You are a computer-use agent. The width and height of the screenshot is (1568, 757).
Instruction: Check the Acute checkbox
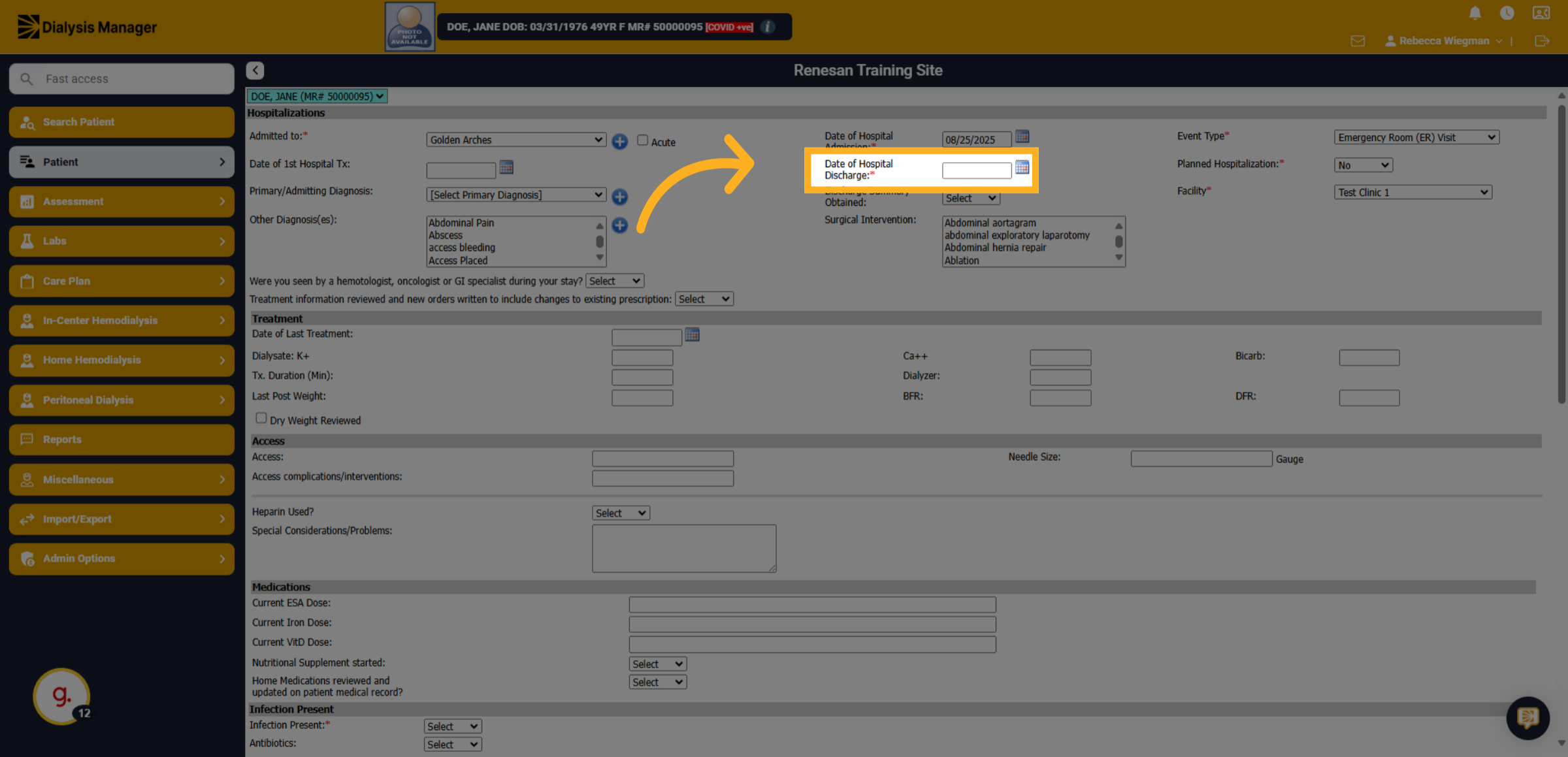pyautogui.click(x=642, y=140)
